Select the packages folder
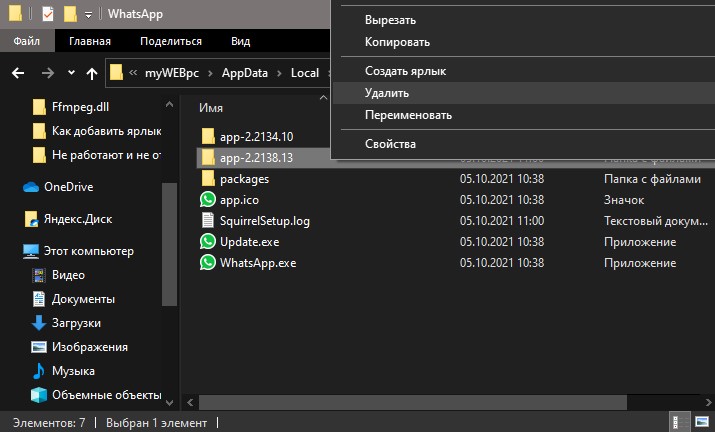Viewport: 715px width, 432px height. click(244, 179)
